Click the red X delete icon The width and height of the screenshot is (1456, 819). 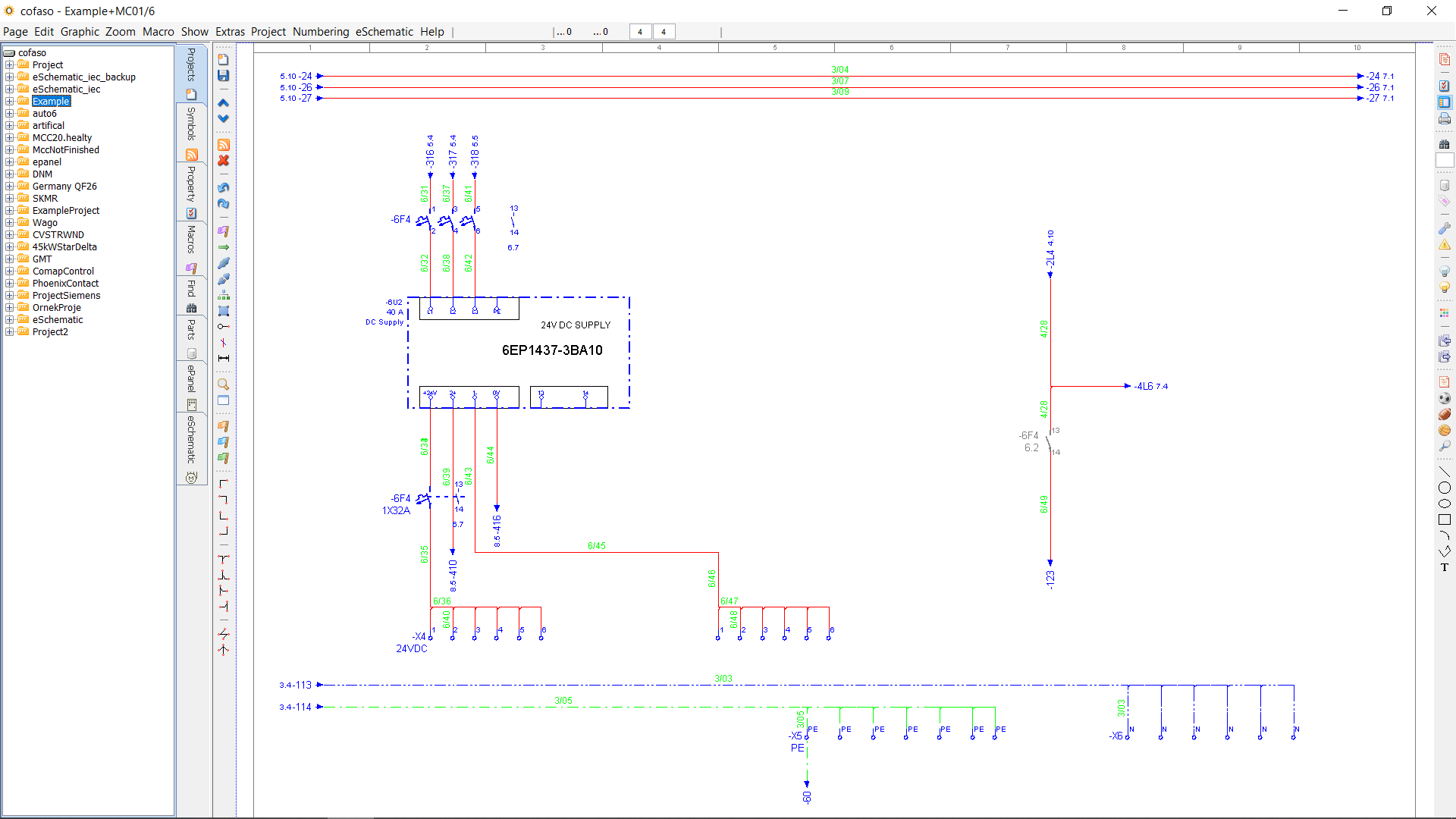coord(223,161)
